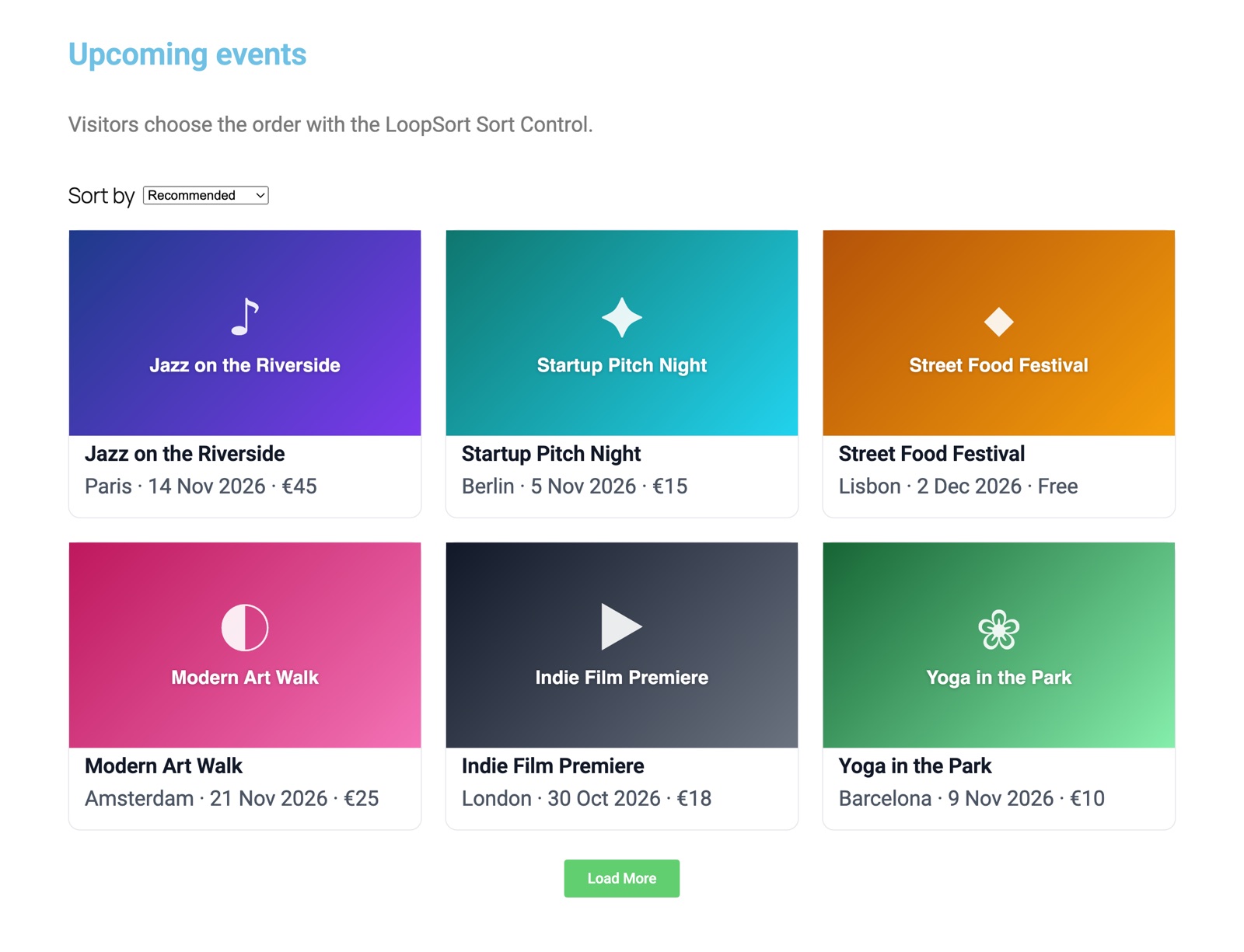Click the music note icon on Jazz card

(x=245, y=317)
